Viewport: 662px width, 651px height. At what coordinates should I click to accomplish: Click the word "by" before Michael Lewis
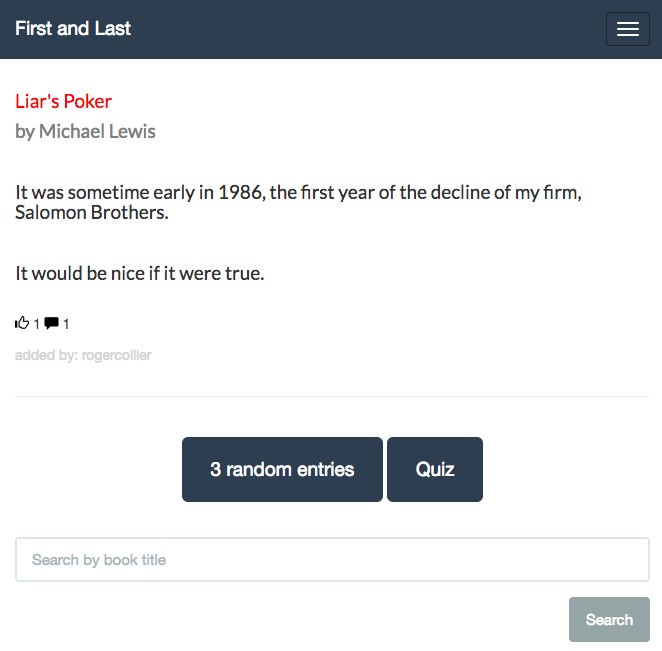(x=25, y=132)
